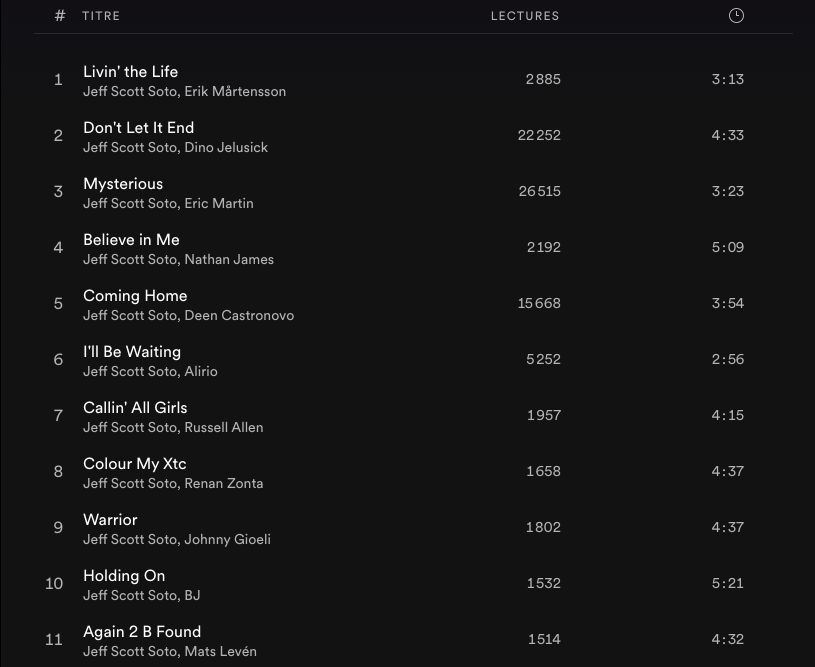Click the # column header
815x667 pixels.
(60, 16)
